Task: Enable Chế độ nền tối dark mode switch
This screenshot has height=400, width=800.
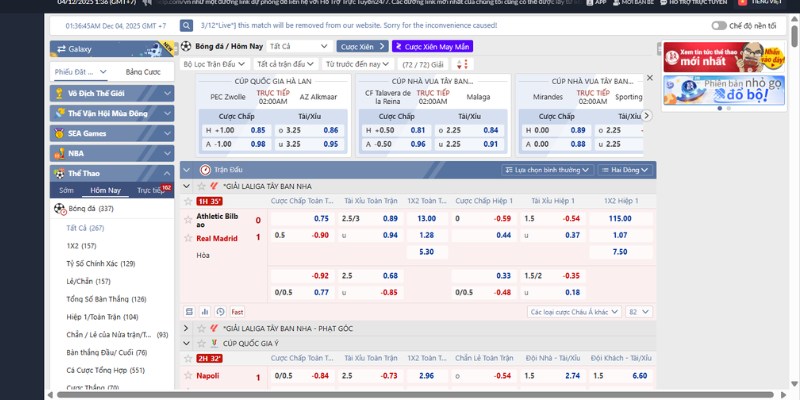Action: point(719,26)
